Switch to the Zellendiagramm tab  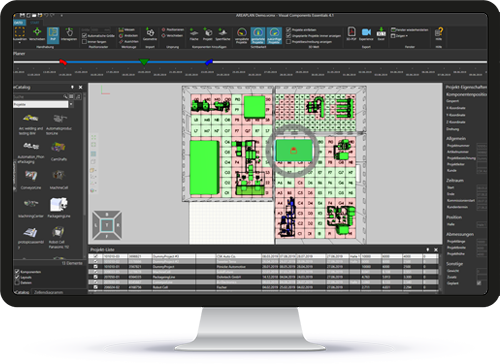point(49,292)
